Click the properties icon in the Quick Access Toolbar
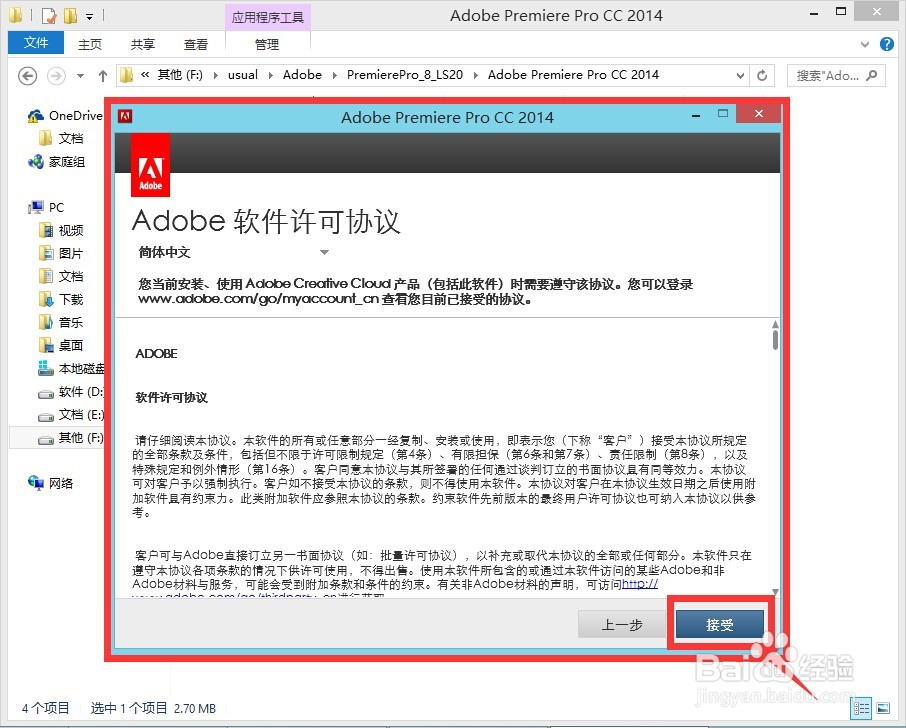The height and width of the screenshot is (728, 906). click(47, 14)
